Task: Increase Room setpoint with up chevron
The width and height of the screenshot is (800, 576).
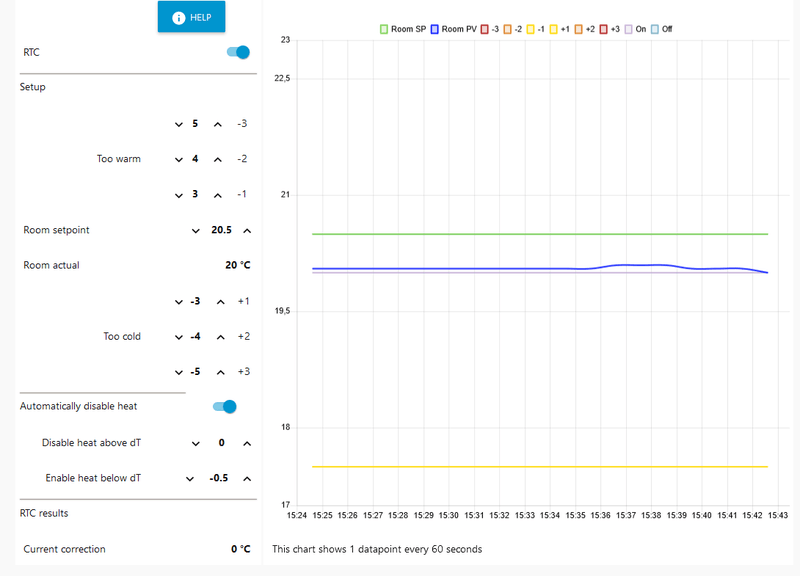Action: pos(245,230)
